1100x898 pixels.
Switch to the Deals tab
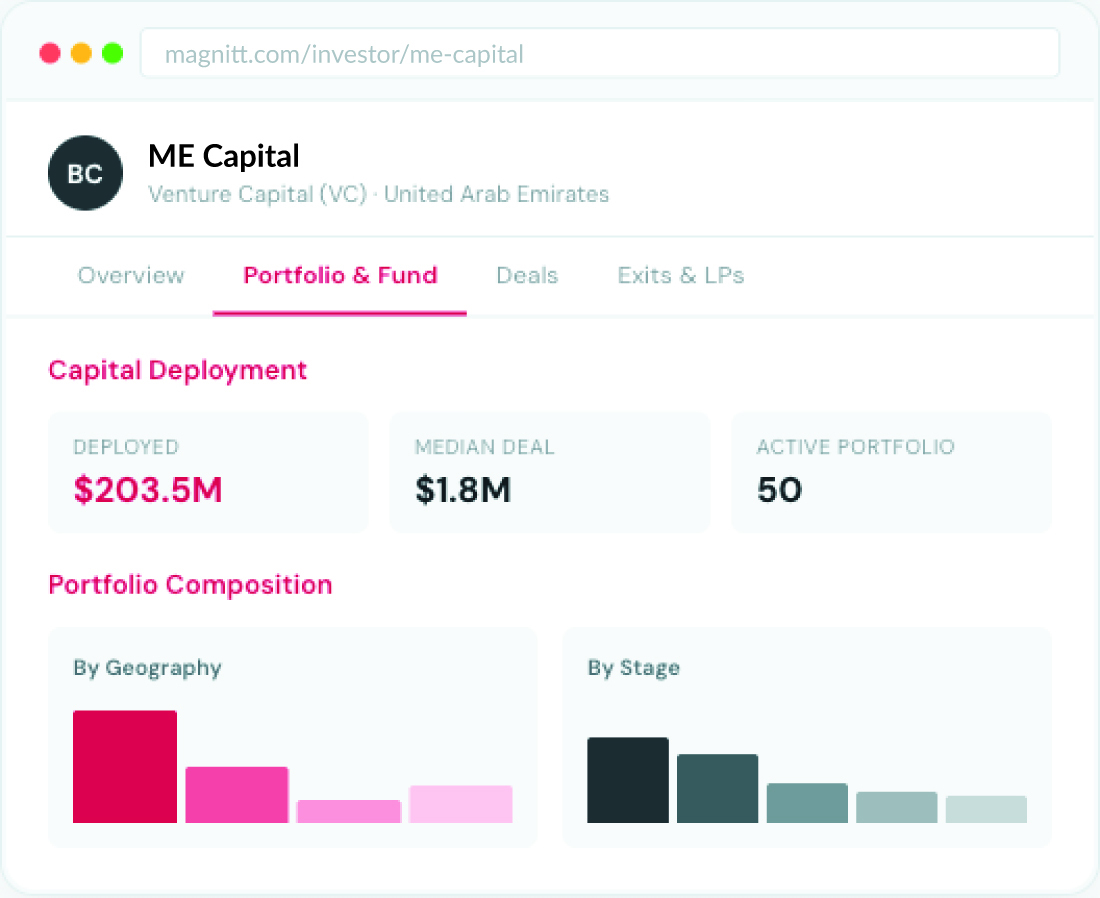click(528, 275)
